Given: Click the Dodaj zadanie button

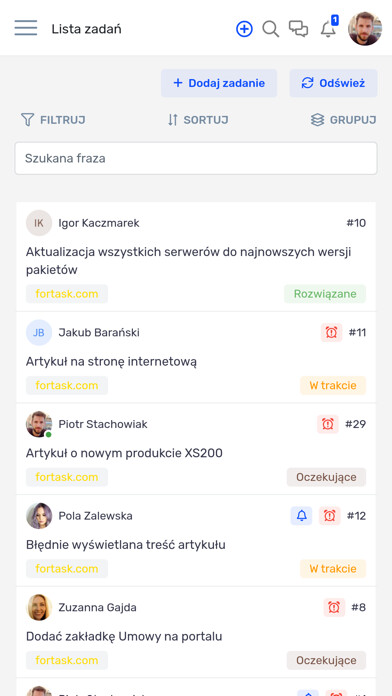Looking at the screenshot, I should 219,83.
